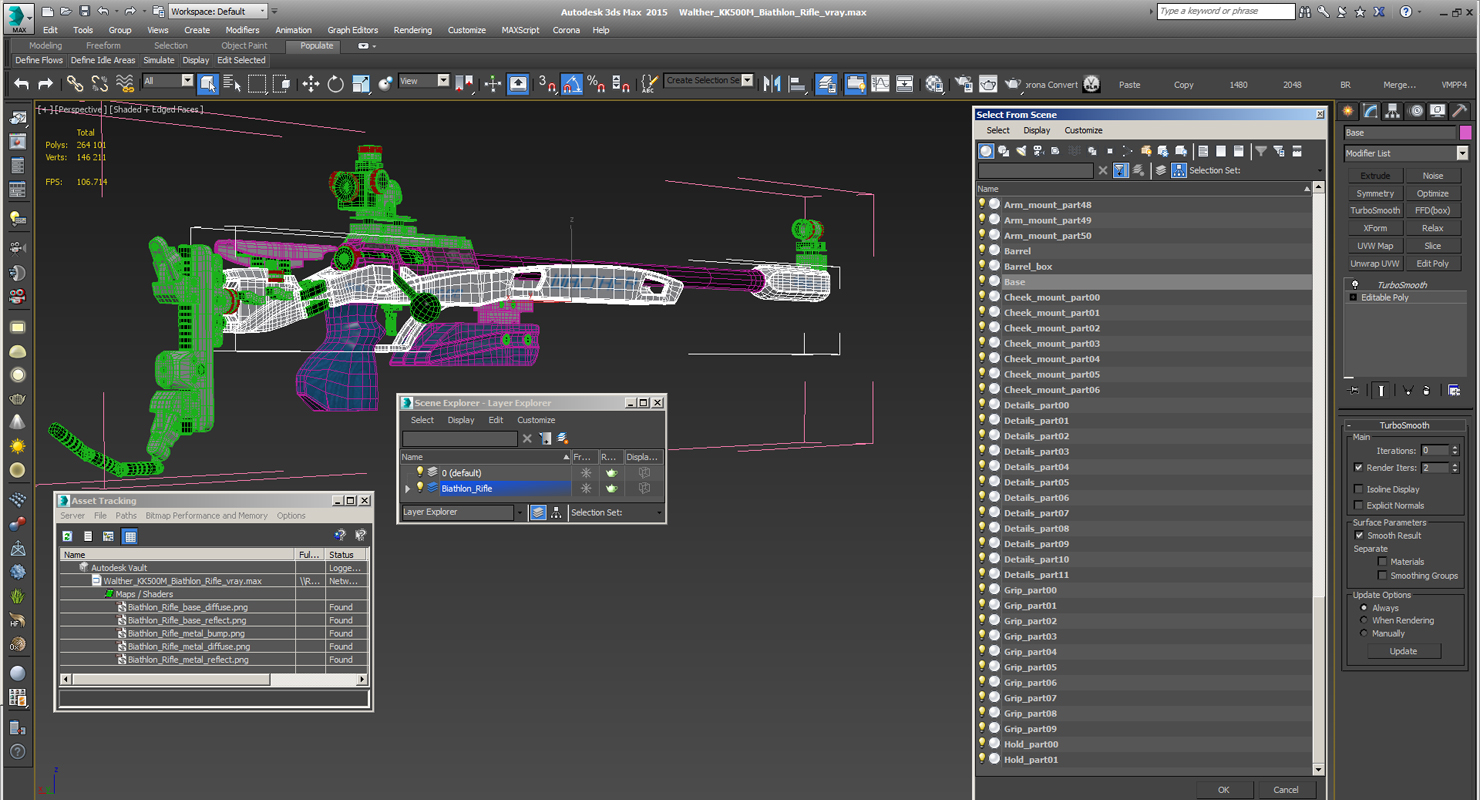Open the Hierarchy command panel tab
The height and width of the screenshot is (800, 1480).
pyautogui.click(x=1393, y=111)
